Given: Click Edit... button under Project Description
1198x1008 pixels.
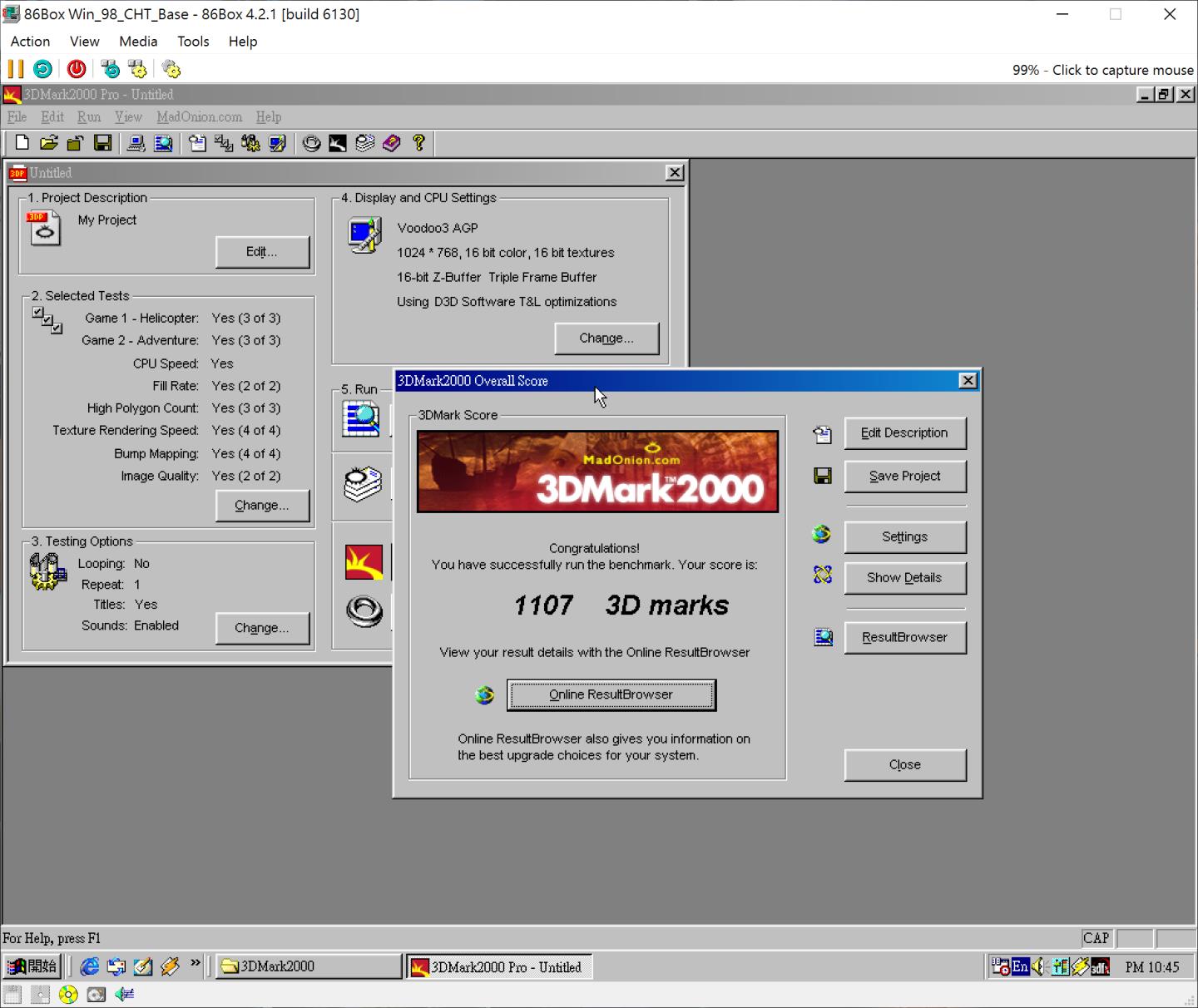Looking at the screenshot, I should 262,252.
